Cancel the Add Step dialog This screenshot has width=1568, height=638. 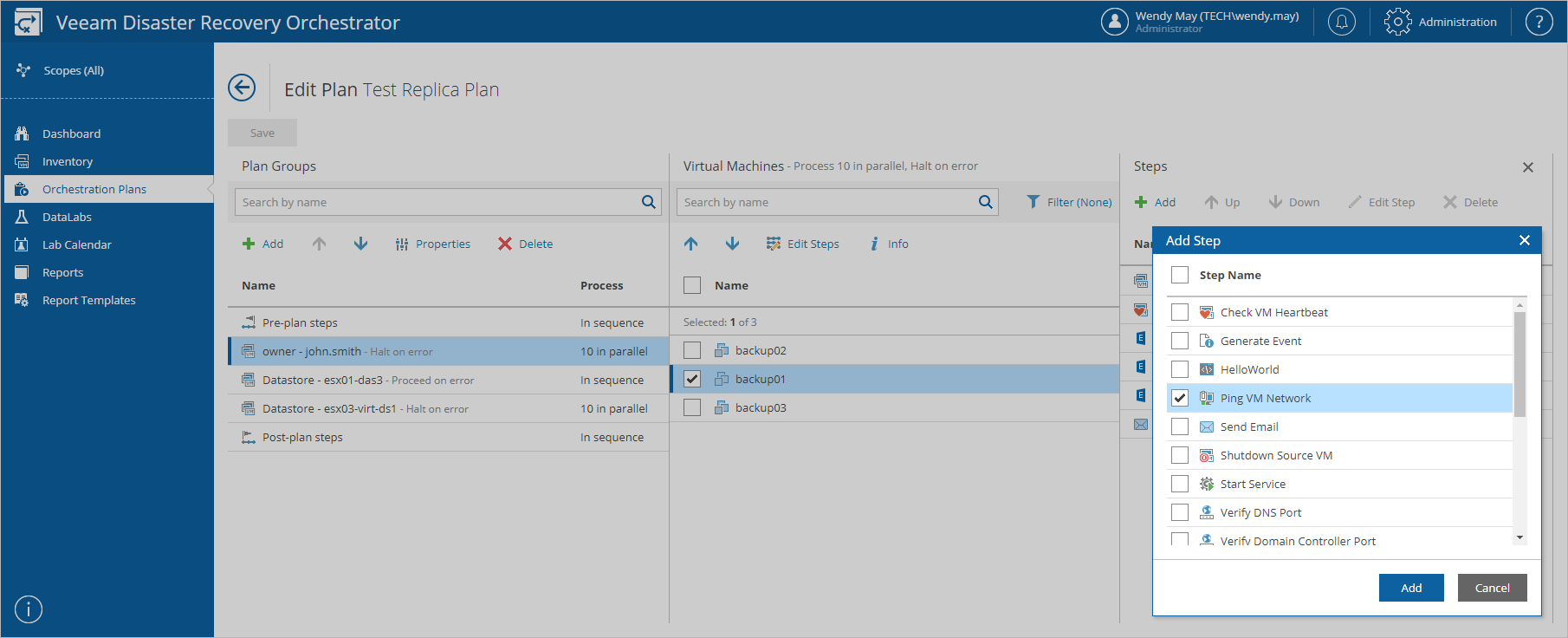tap(1492, 588)
